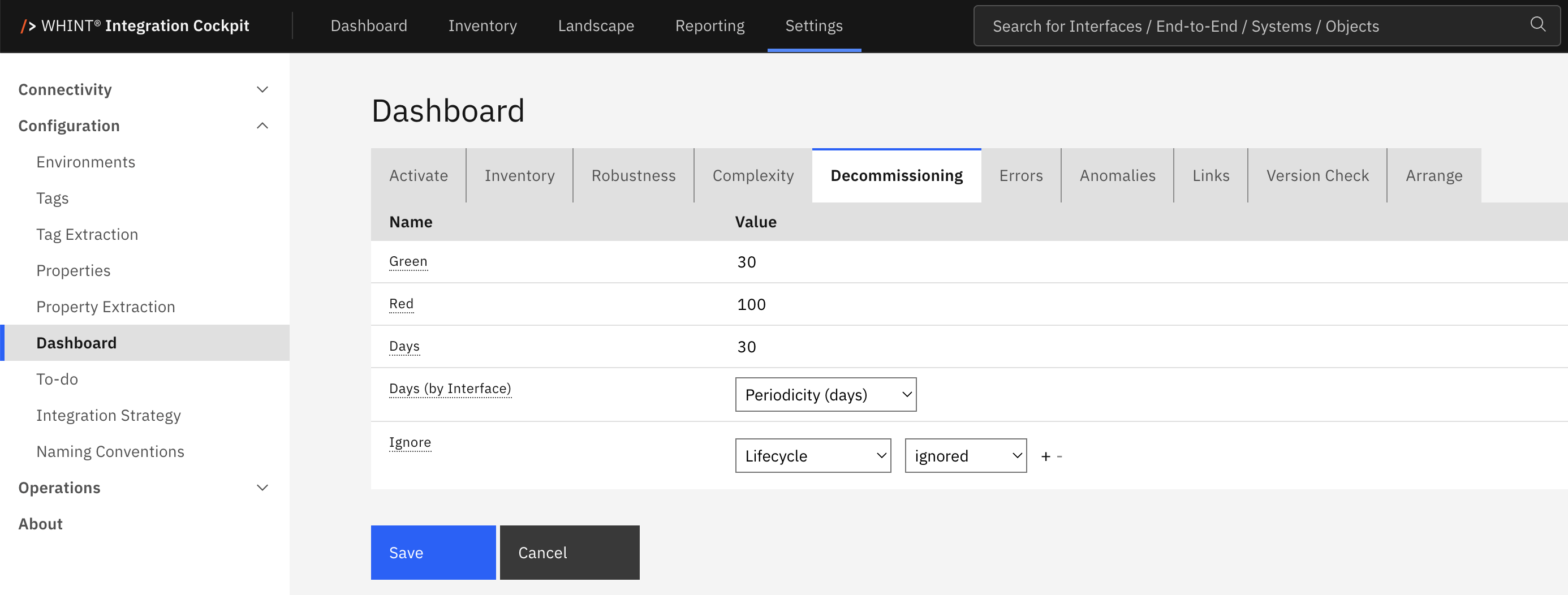Click the search magnifier icon
Screen dimensions: 1568x595
tap(1537, 24)
